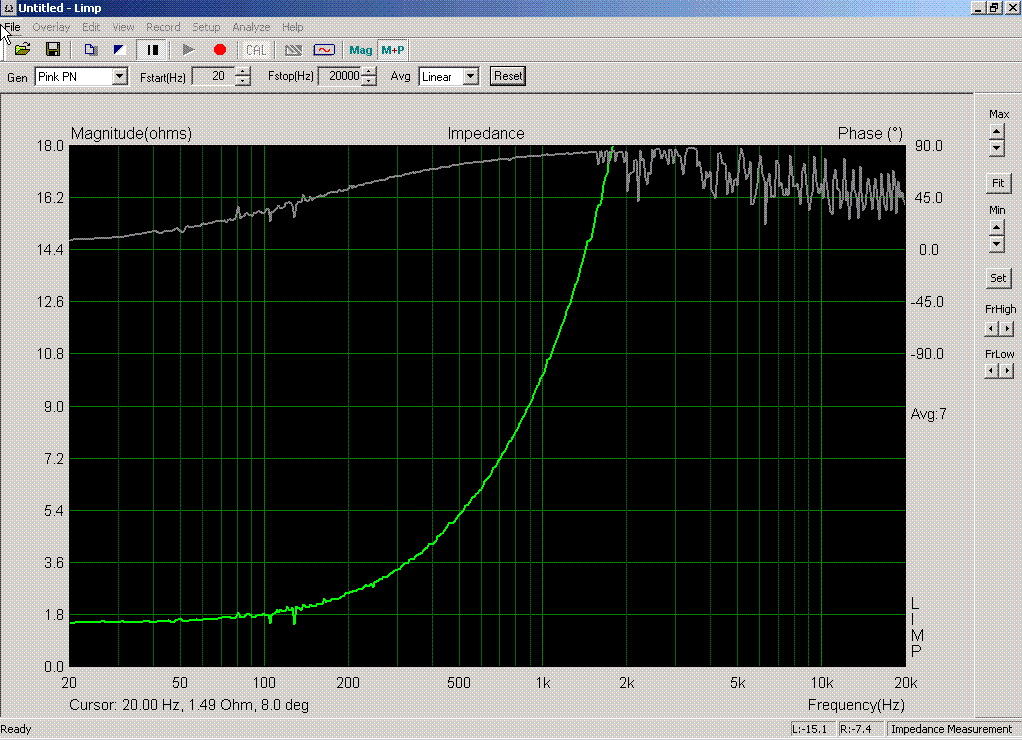Open the File menu
This screenshot has width=1022, height=740.
click(12, 27)
